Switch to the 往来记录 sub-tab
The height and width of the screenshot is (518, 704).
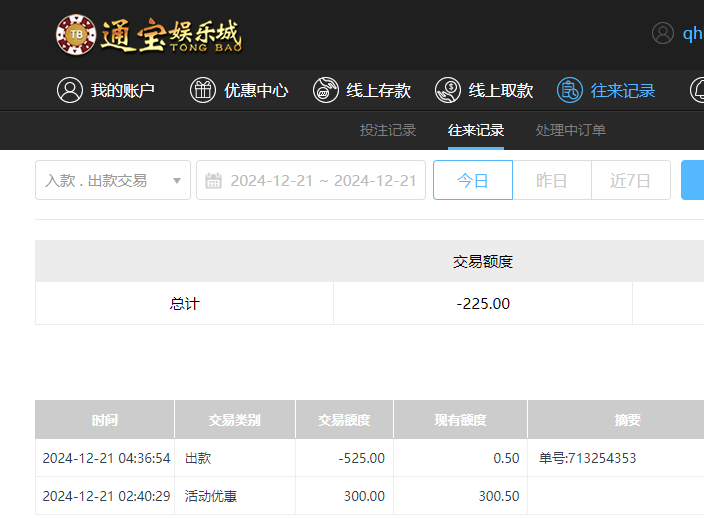point(476,130)
